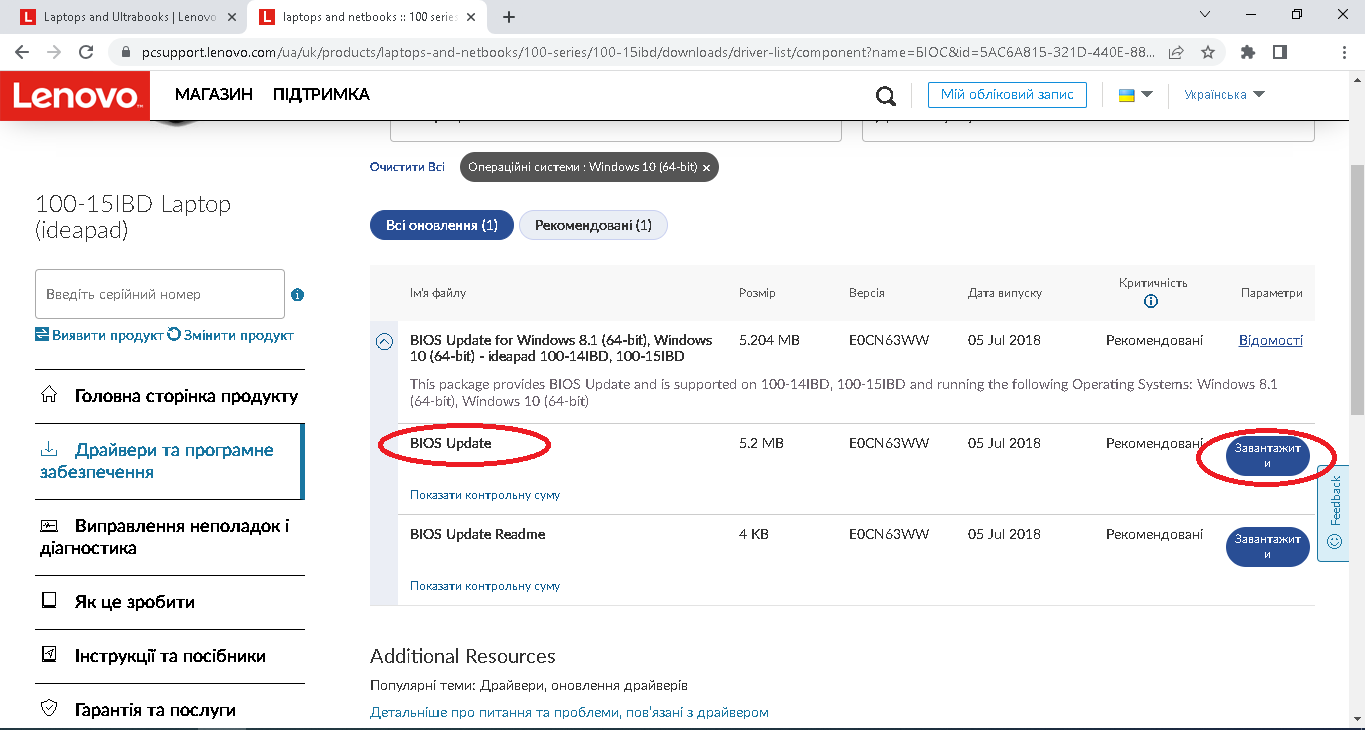Close the laptops and netbooks tab

point(471,17)
